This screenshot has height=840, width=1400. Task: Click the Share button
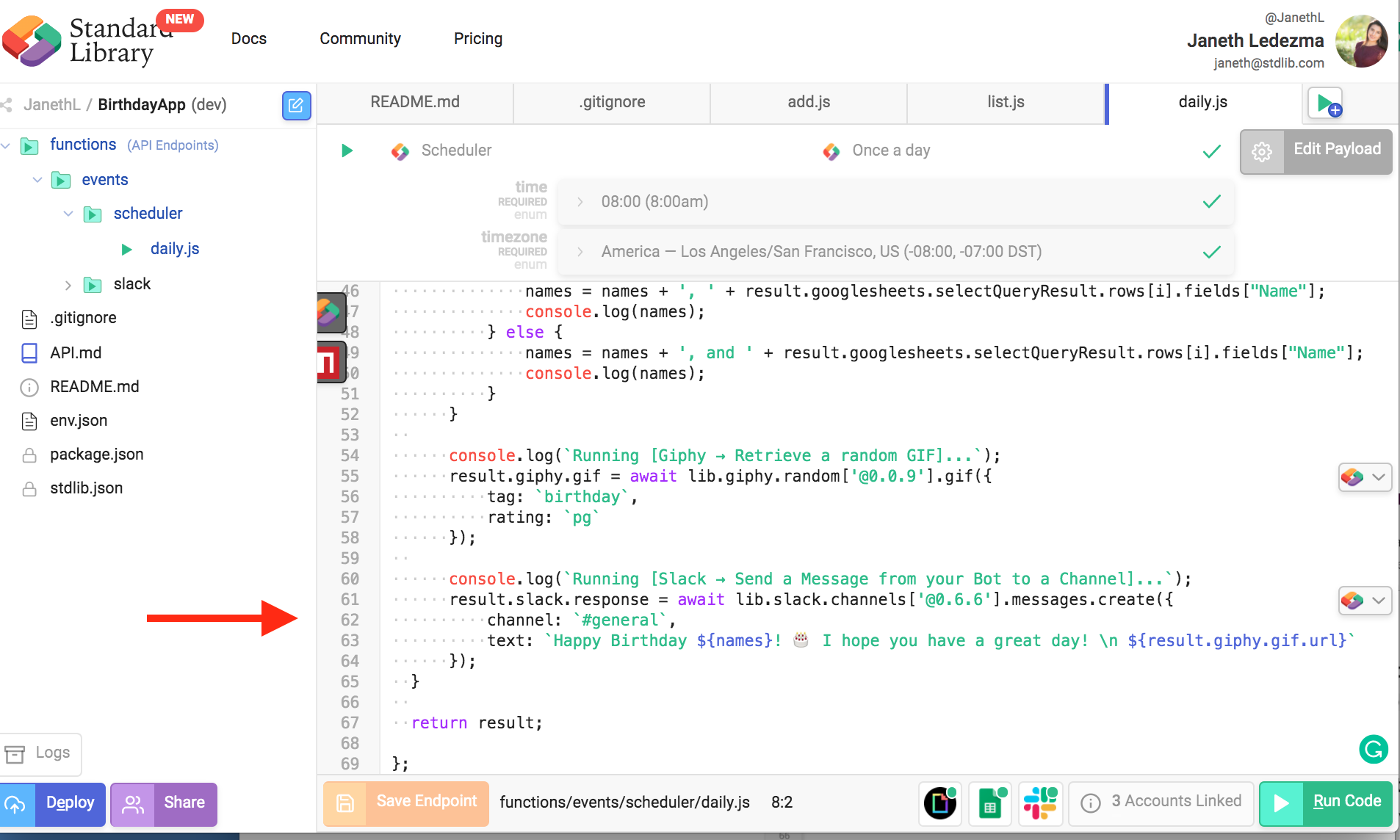[x=164, y=804]
